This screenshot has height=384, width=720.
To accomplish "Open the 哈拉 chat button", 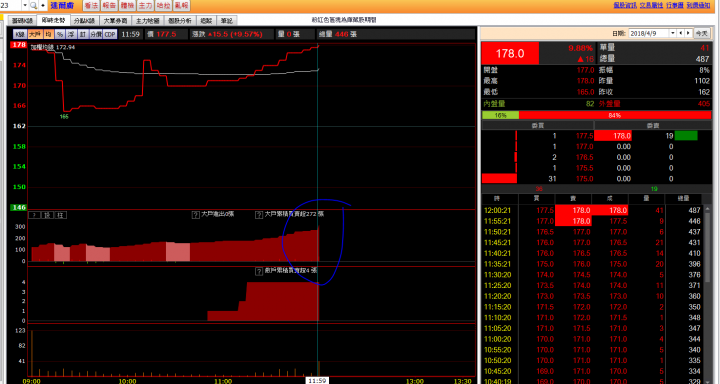I will [163, 6].
